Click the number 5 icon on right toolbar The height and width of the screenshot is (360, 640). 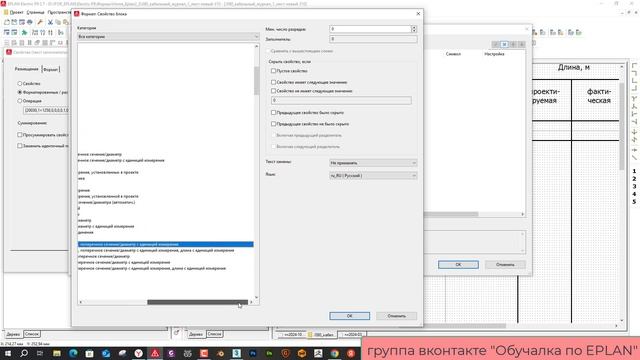tap(634, 201)
